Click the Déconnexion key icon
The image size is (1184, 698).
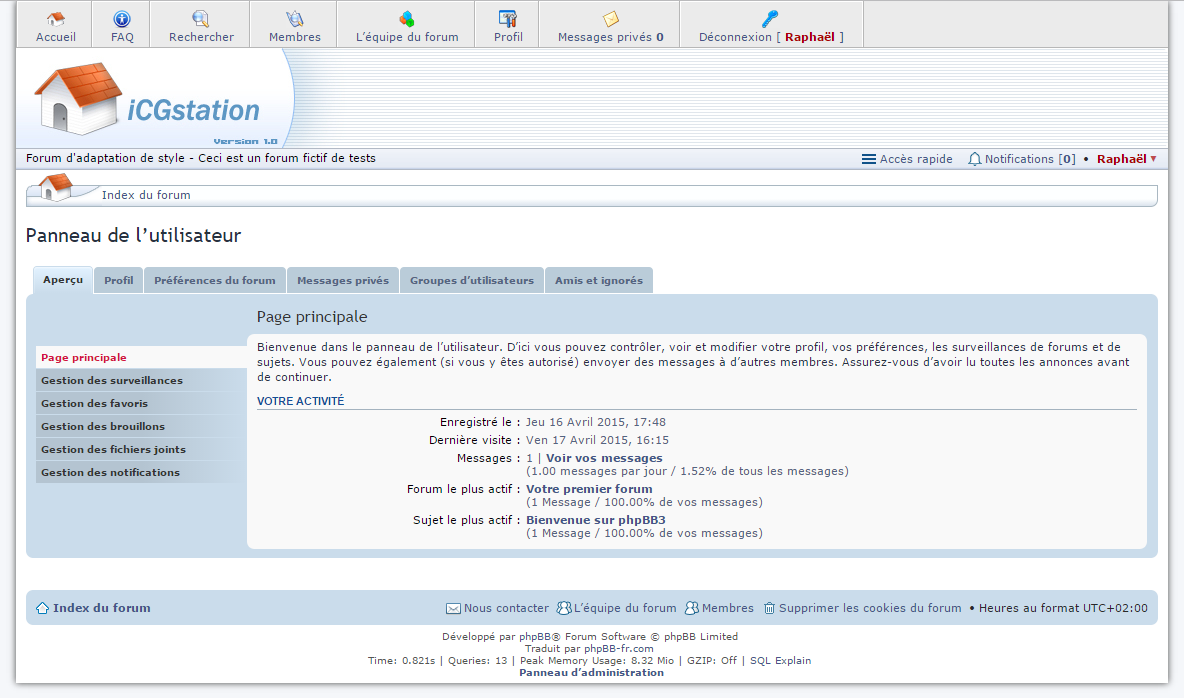[x=770, y=18]
